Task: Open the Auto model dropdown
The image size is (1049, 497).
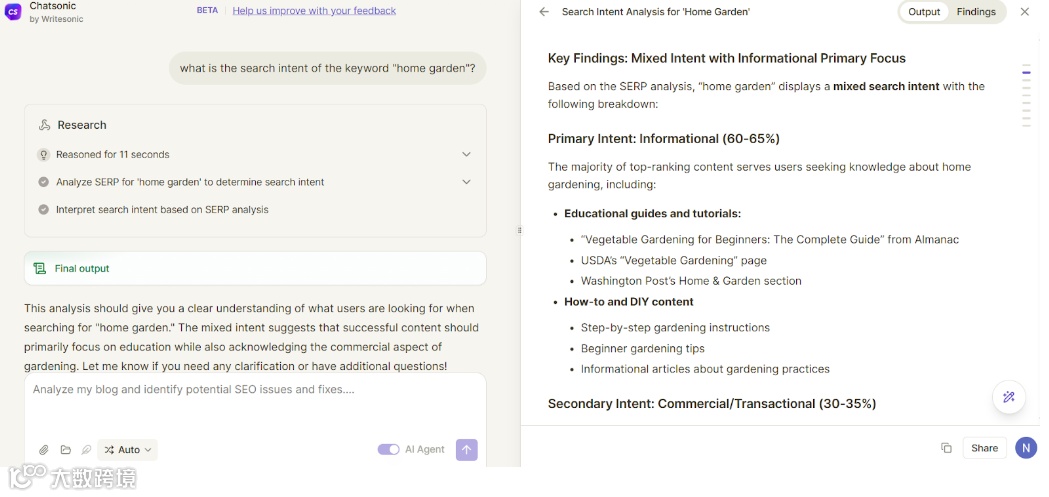Action: pos(128,450)
